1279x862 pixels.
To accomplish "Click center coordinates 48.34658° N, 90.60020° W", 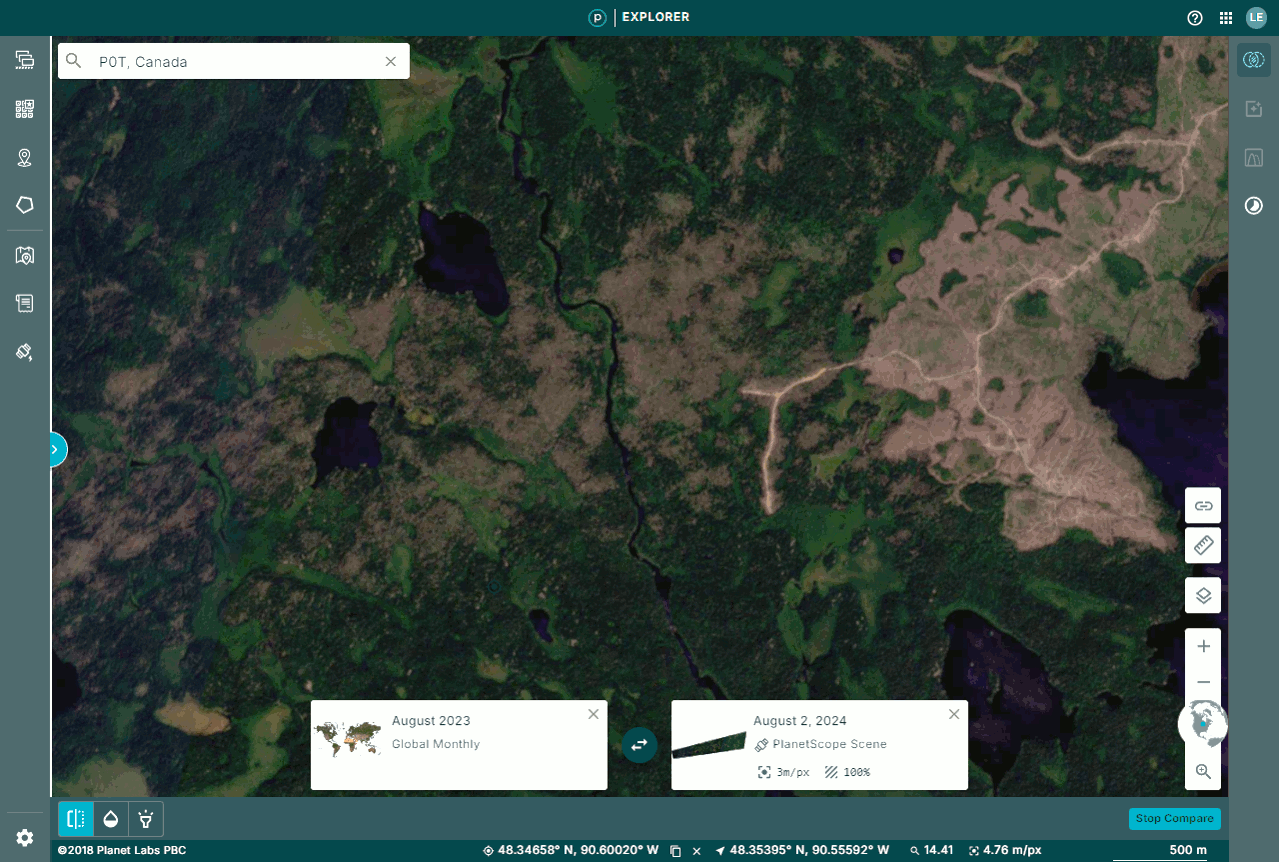I will [578, 850].
